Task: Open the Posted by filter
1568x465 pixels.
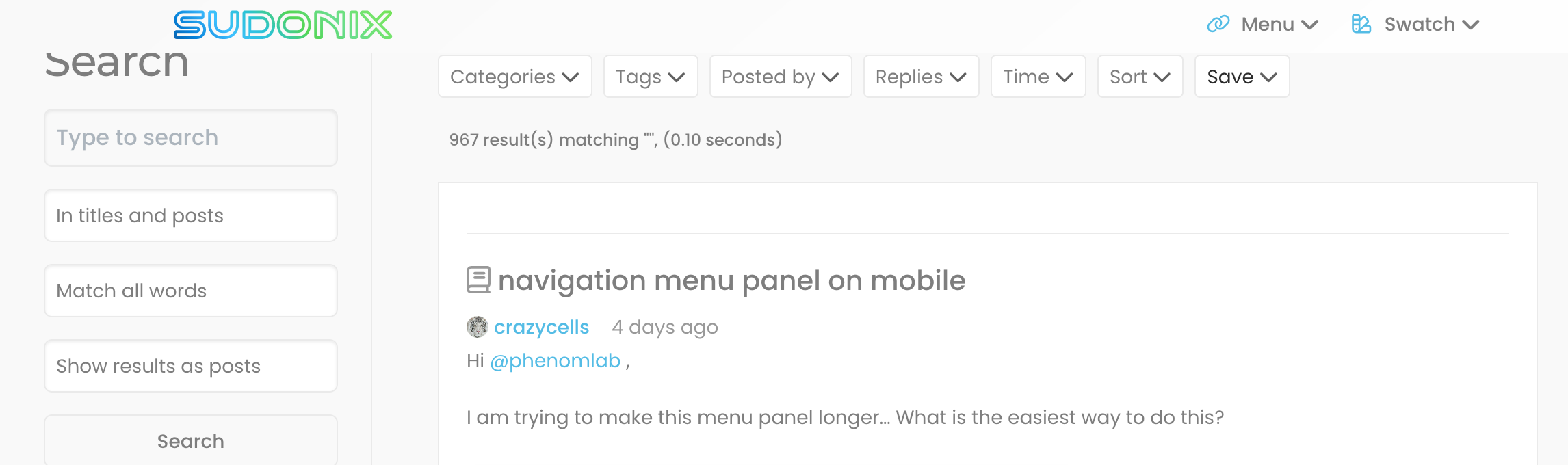Action: click(x=780, y=77)
